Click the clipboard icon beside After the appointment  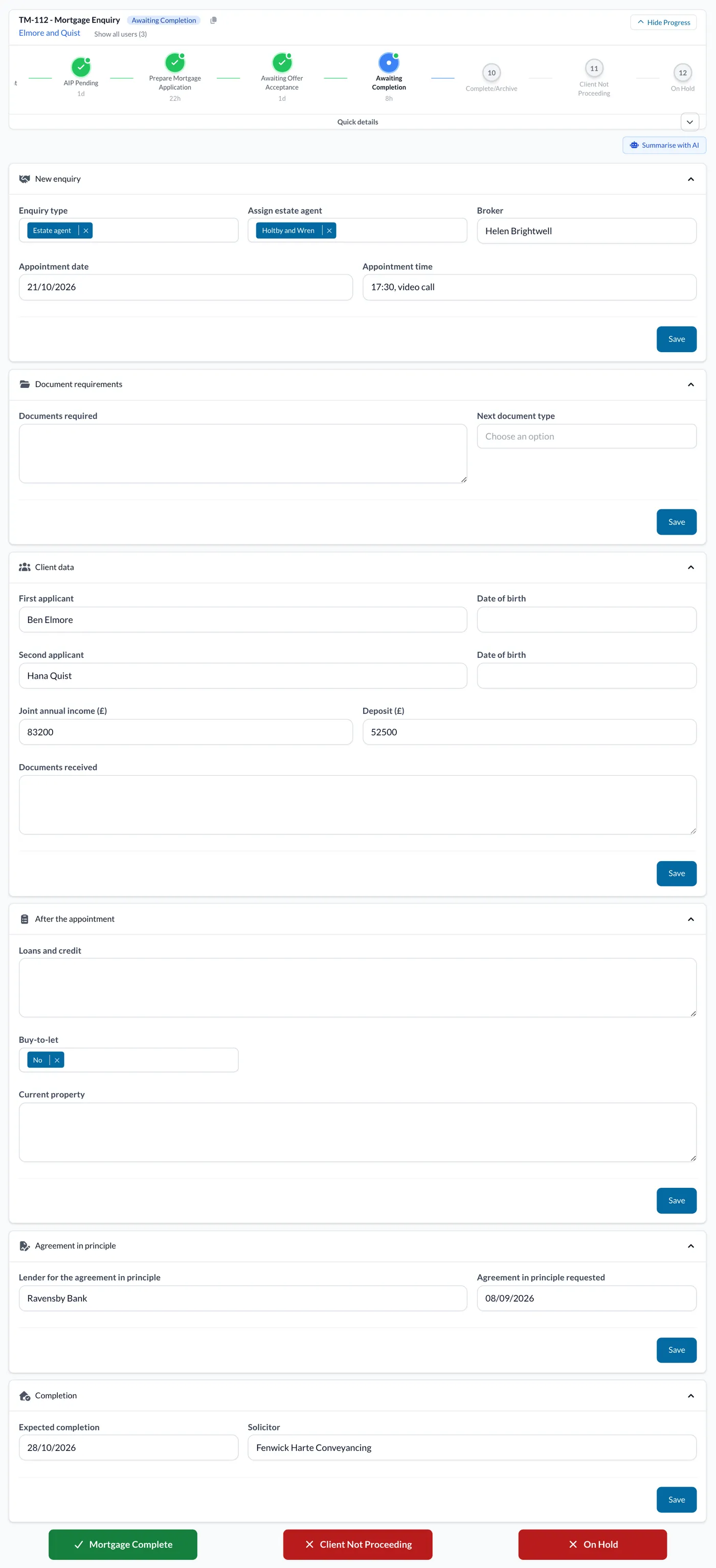[x=25, y=918]
